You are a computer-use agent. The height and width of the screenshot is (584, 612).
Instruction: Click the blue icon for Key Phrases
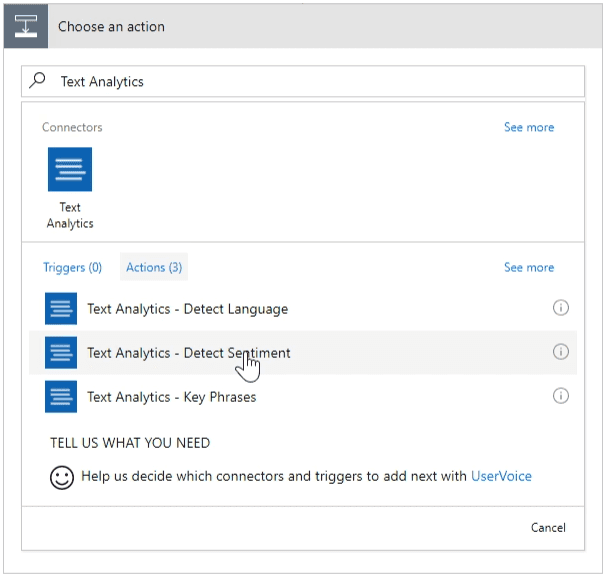[61, 397]
